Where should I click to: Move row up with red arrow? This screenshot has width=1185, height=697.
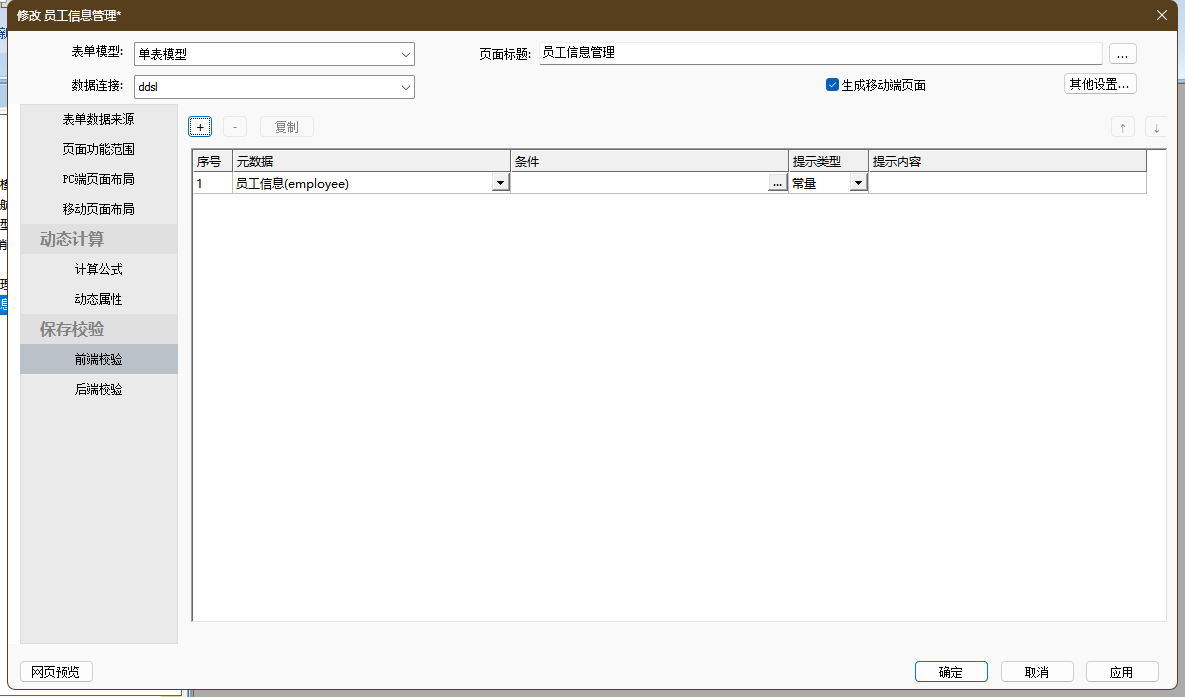1122,127
